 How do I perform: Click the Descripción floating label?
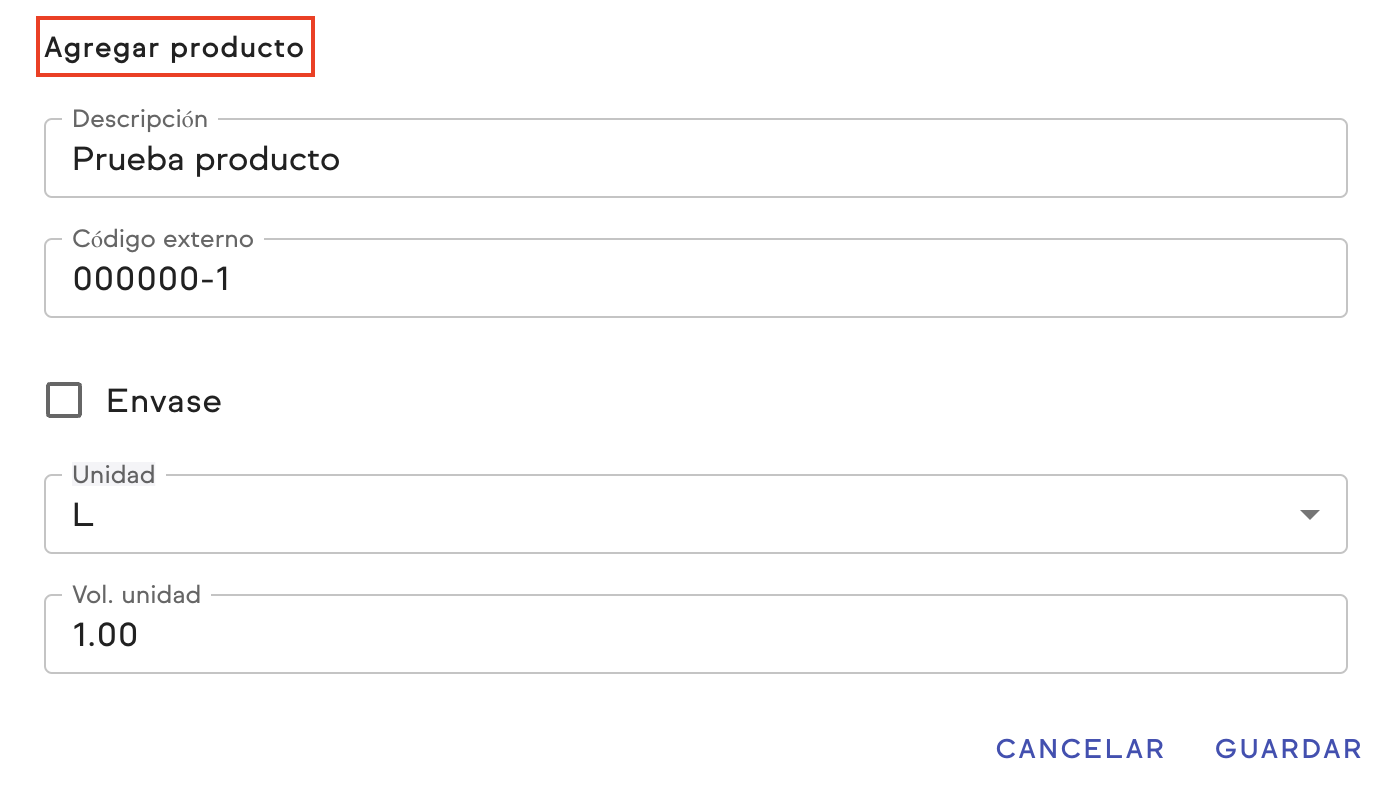point(140,119)
